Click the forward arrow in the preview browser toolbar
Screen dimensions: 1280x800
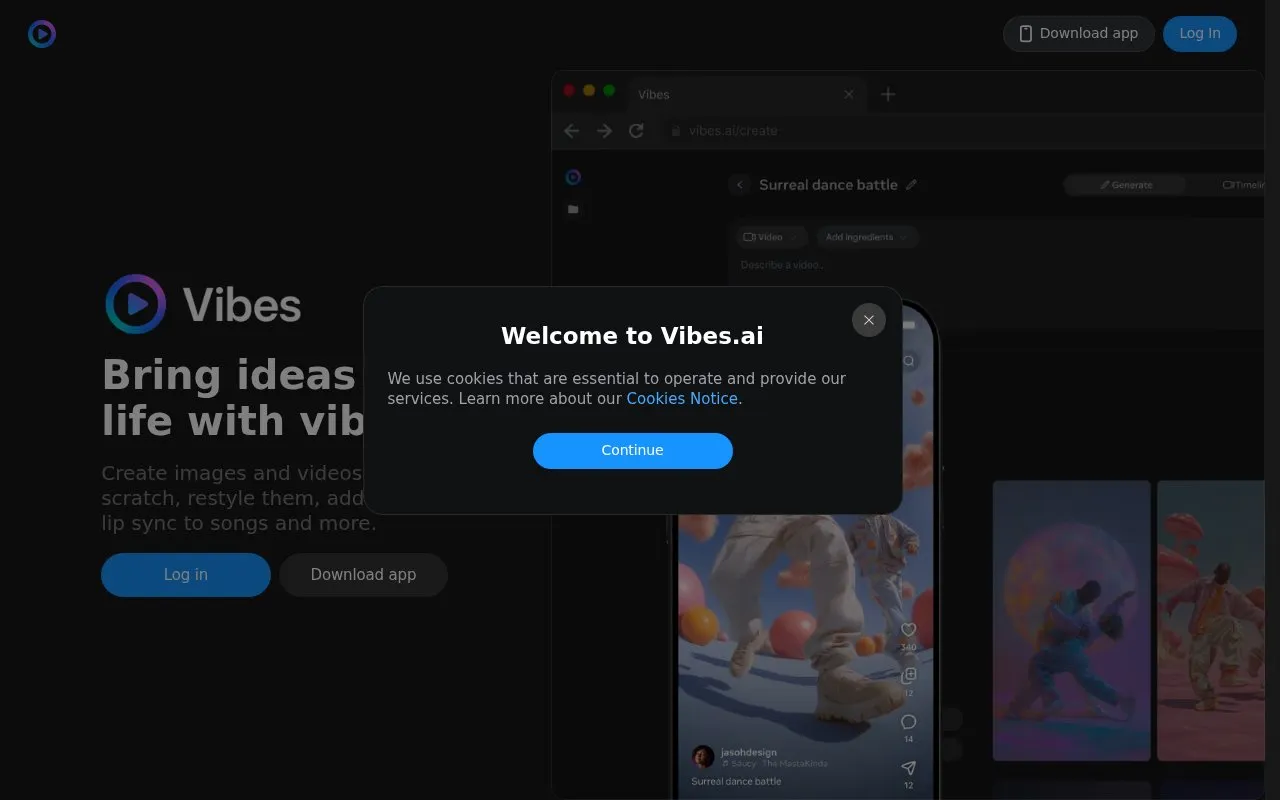604,131
